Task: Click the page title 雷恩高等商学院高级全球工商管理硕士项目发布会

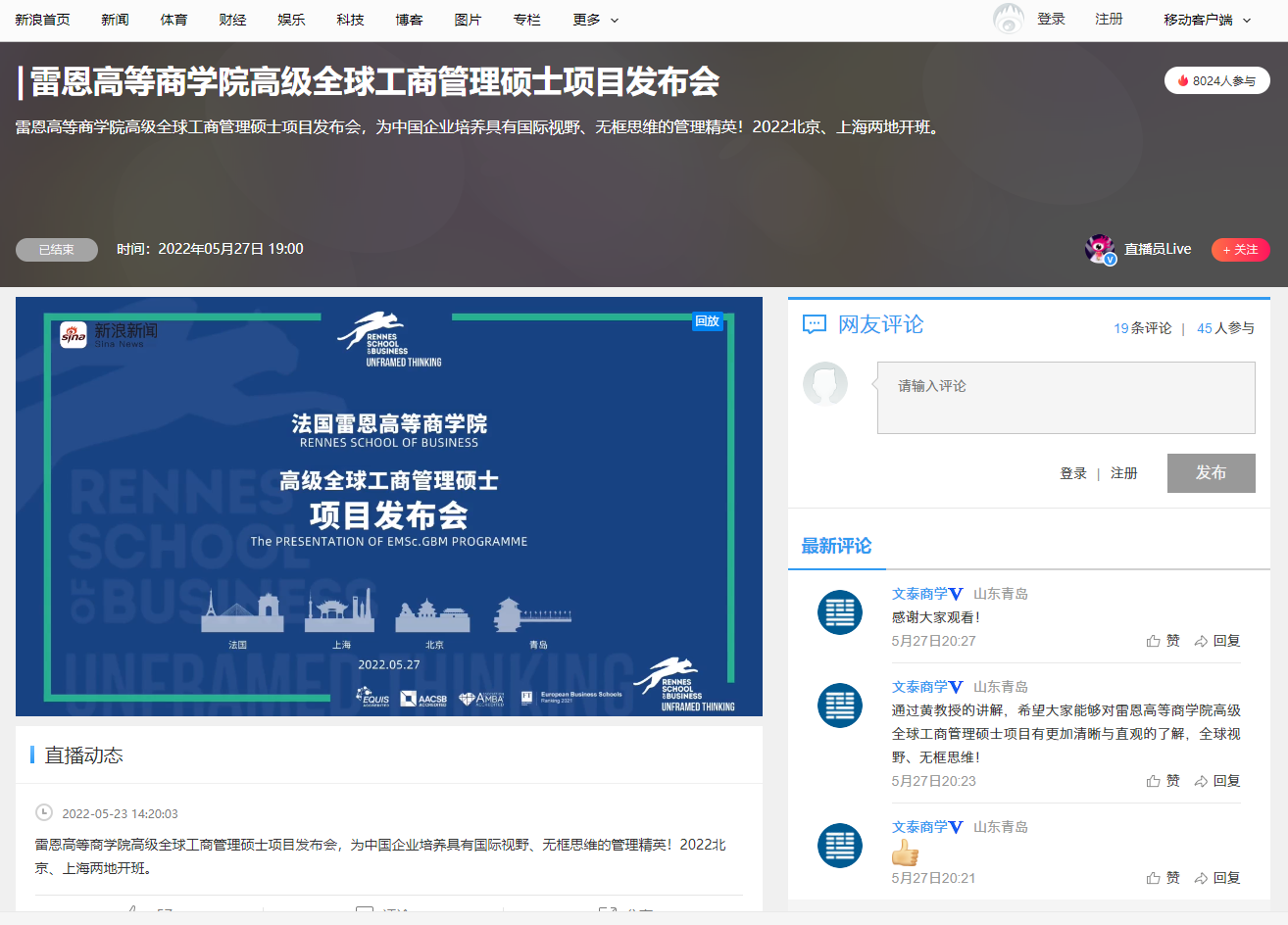Action: (x=374, y=82)
